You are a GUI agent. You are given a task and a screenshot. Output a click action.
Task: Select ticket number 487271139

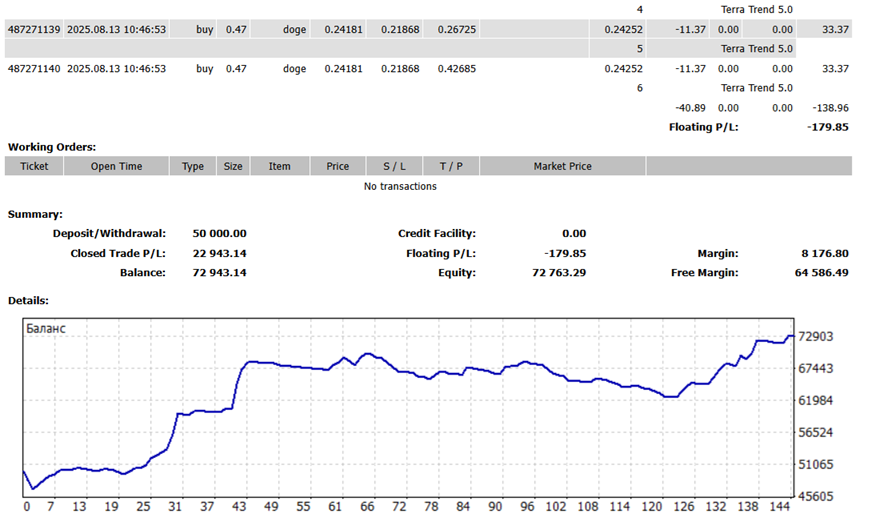(34, 29)
